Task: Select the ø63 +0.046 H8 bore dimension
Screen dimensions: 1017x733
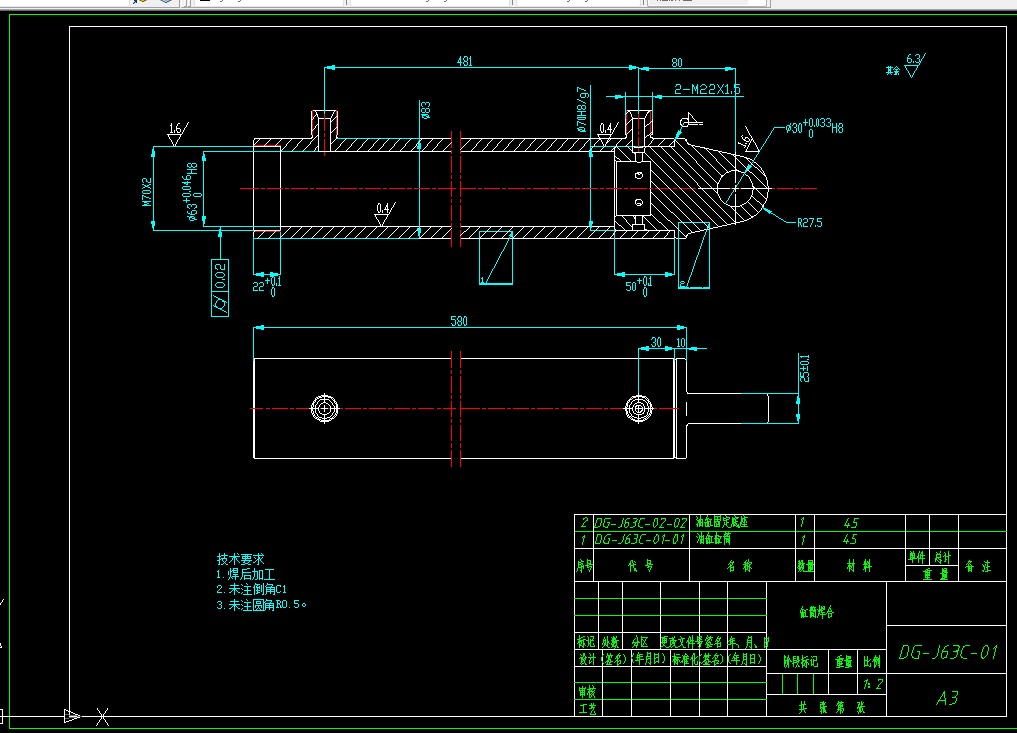Action: [192, 192]
